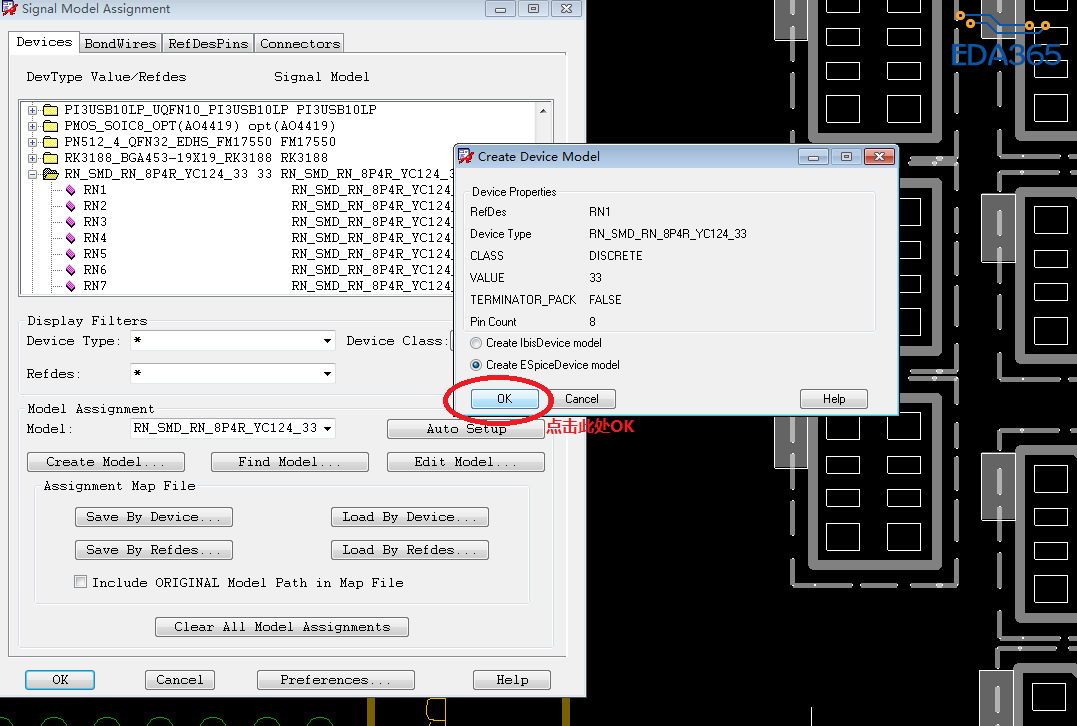Image resolution: width=1077 pixels, height=726 pixels.
Task: Click the Create Device Model title icon
Action: (x=466, y=157)
